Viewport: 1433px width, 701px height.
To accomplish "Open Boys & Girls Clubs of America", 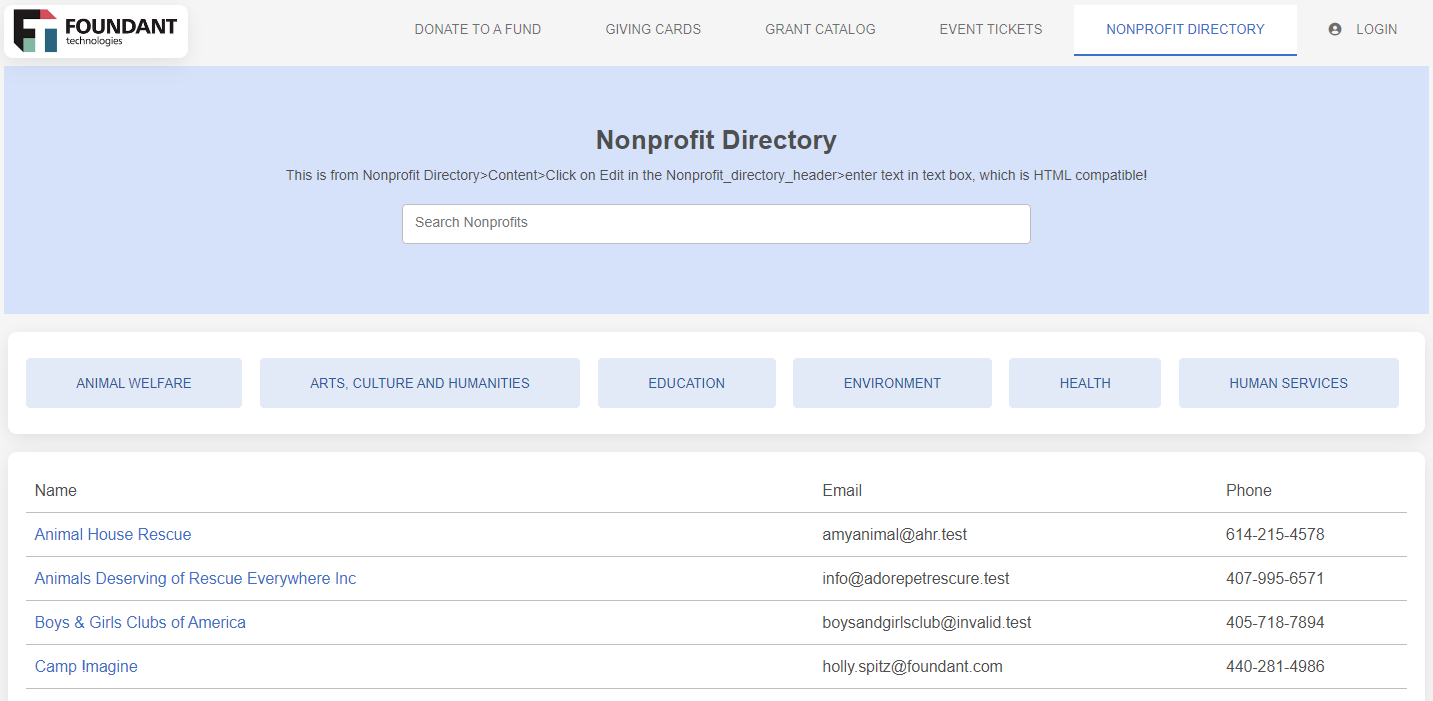I will point(140,622).
